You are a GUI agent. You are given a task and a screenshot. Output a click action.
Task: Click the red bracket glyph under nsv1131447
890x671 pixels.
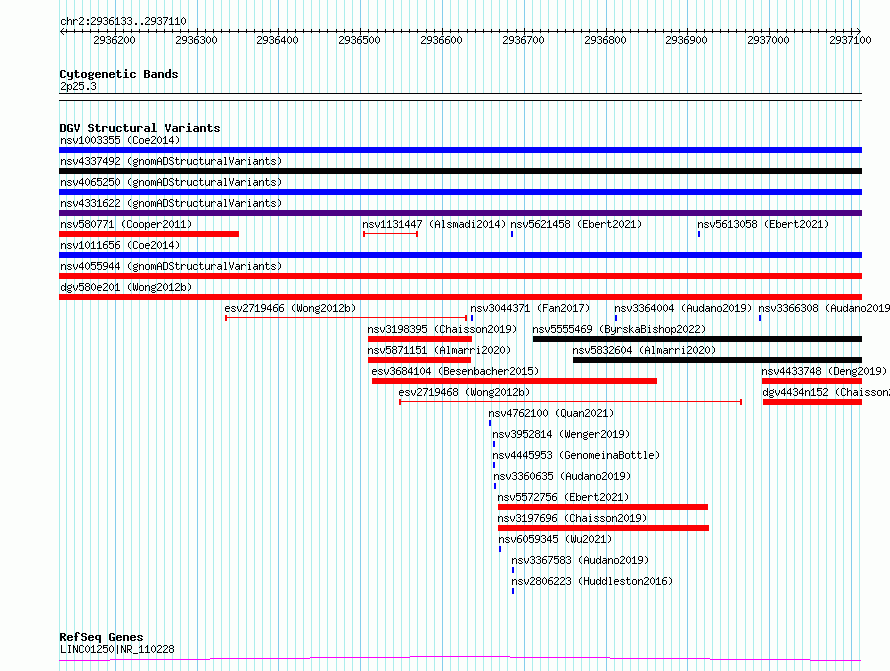(391, 234)
